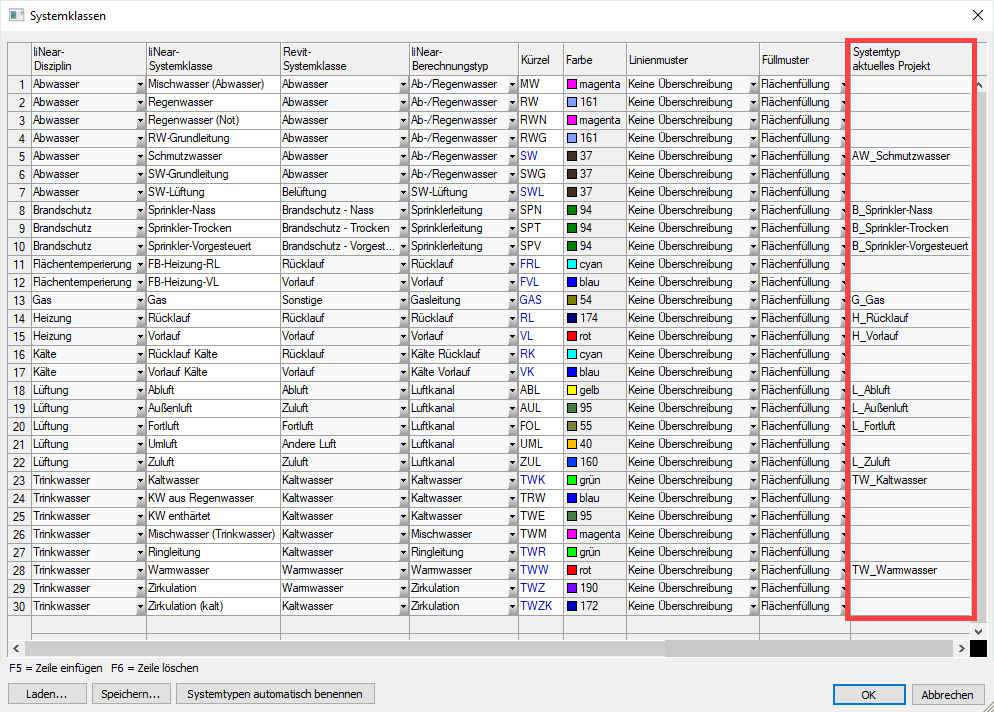Open Linienmuster dropdown in row 30
The width and height of the screenshot is (994, 712).
point(753,607)
